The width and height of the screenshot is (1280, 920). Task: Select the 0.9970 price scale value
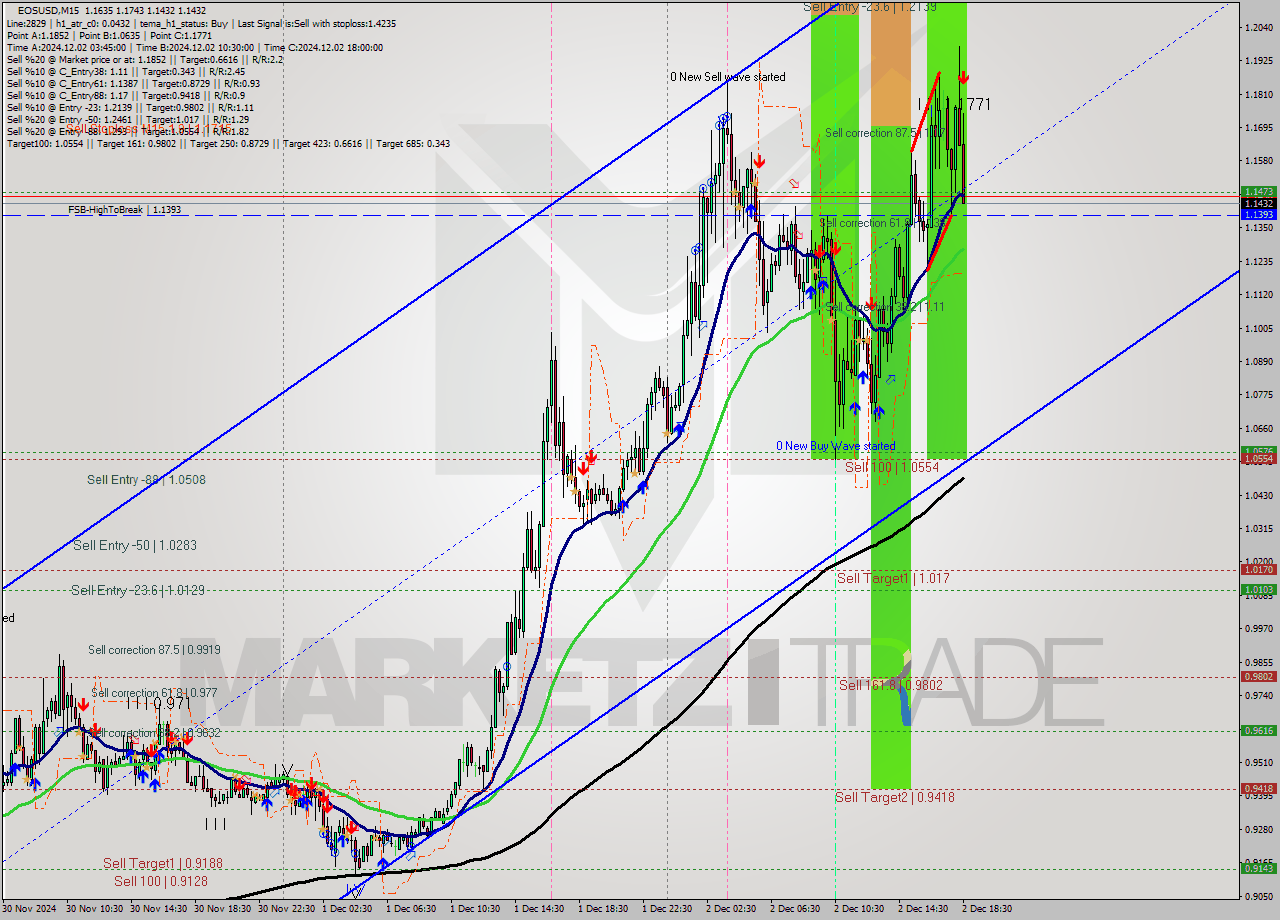(x=1258, y=629)
